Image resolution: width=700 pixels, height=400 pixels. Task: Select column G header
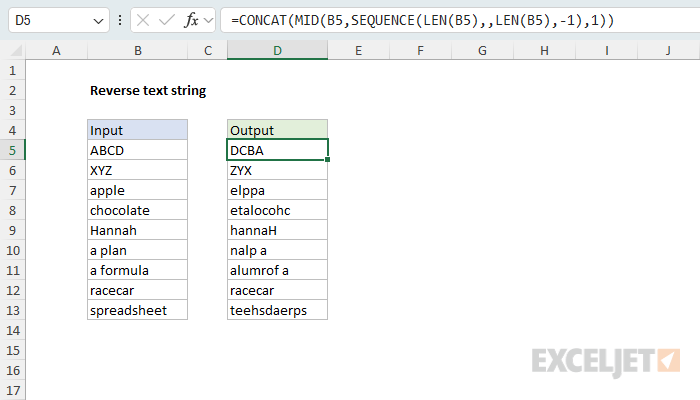(x=483, y=50)
